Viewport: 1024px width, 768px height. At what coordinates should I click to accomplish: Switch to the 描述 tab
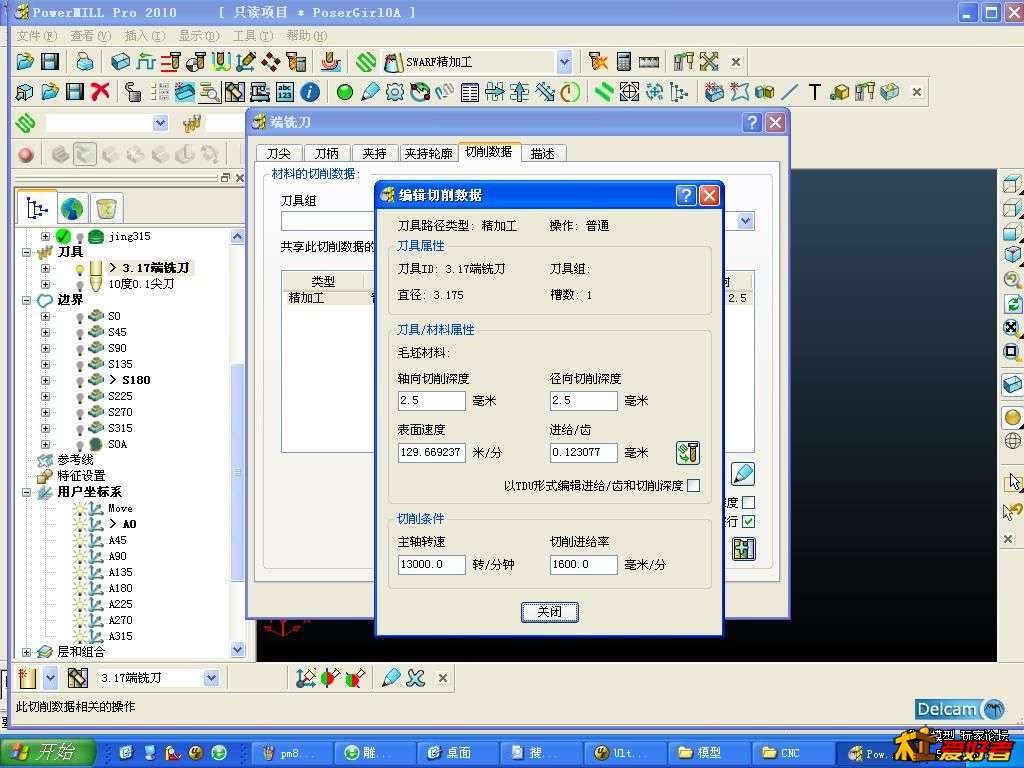pos(543,153)
